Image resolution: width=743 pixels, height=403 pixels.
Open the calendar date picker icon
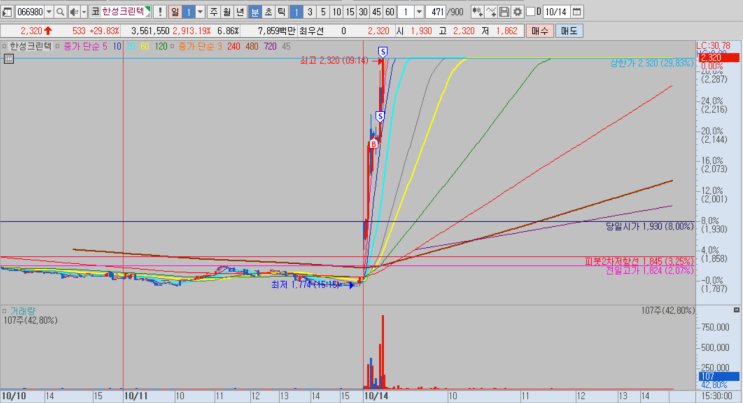[577, 11]
